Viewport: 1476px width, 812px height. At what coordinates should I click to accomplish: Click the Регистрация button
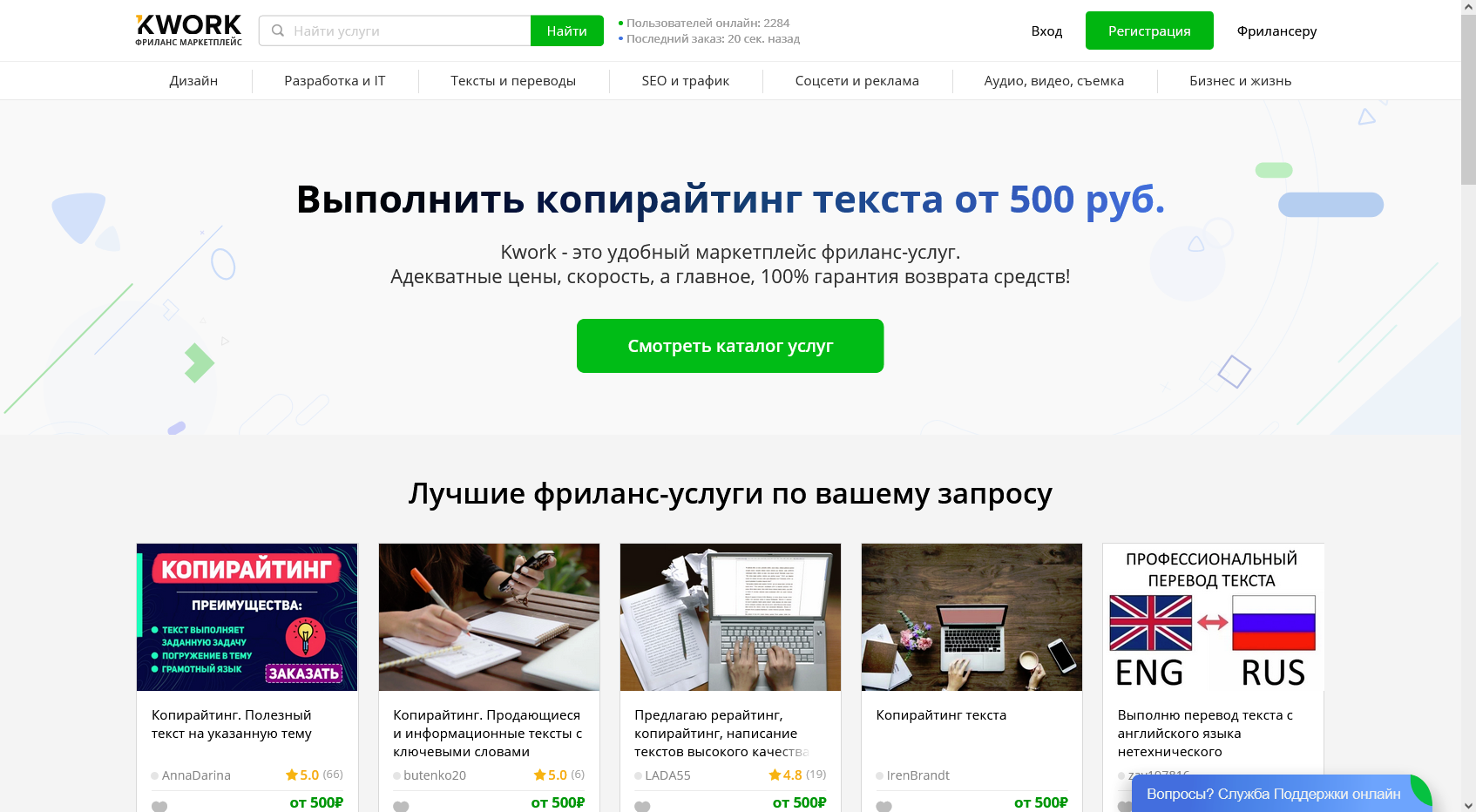1149,30
